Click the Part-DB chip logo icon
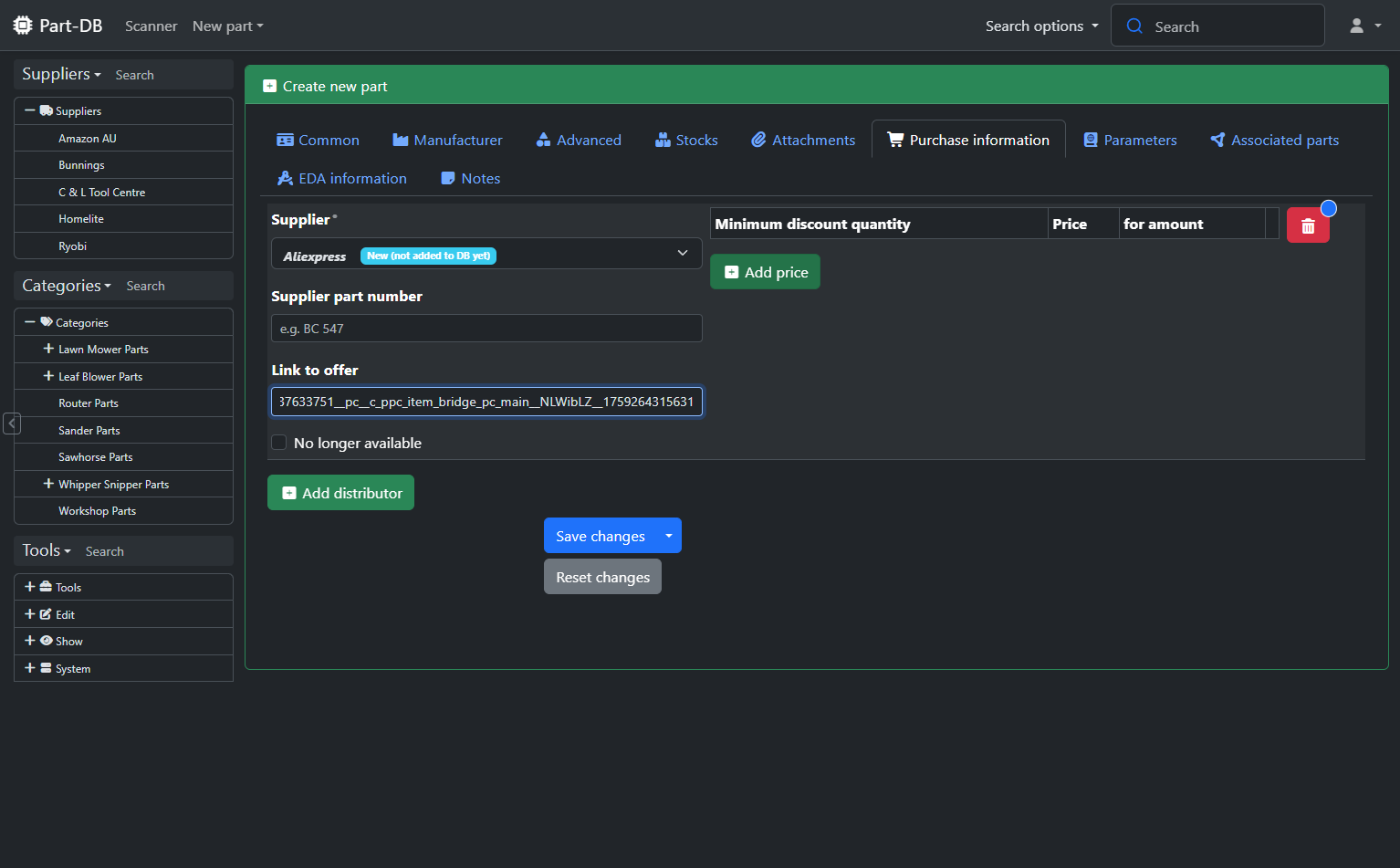Viewport: 1400px width, 868px height. tap(23, 26)
